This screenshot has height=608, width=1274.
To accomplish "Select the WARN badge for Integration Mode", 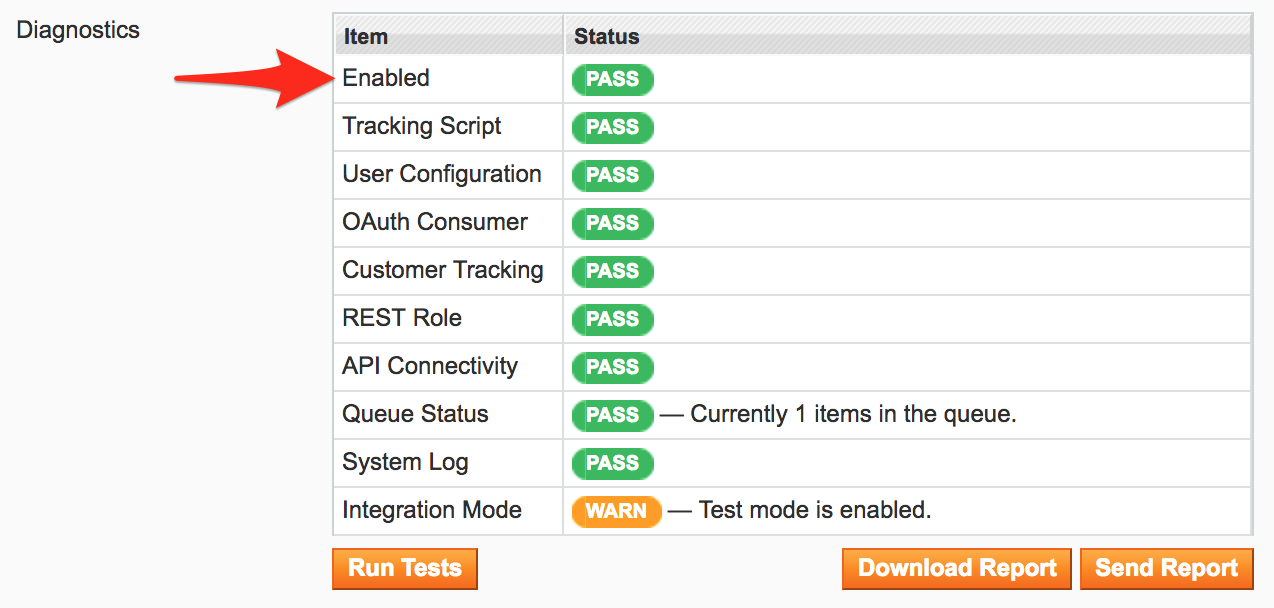I will pyautogui.click(x=616, y=511).
